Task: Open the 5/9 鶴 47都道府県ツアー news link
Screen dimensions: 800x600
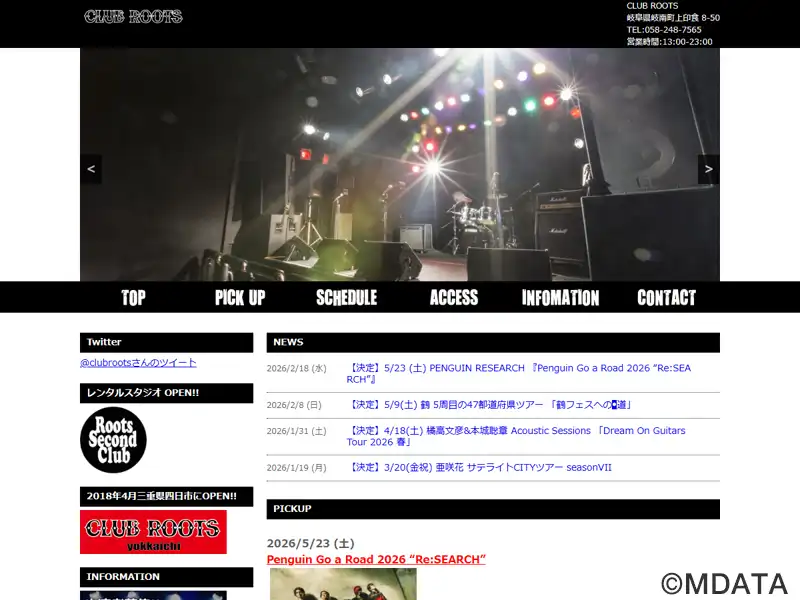Action: [490, 405]
